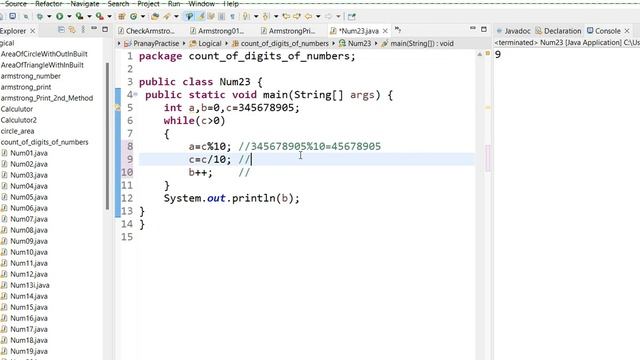Close the Package Explorer view tab
Image resolution: width=640 pixels, height=360 pixels.
pos(33,31)
